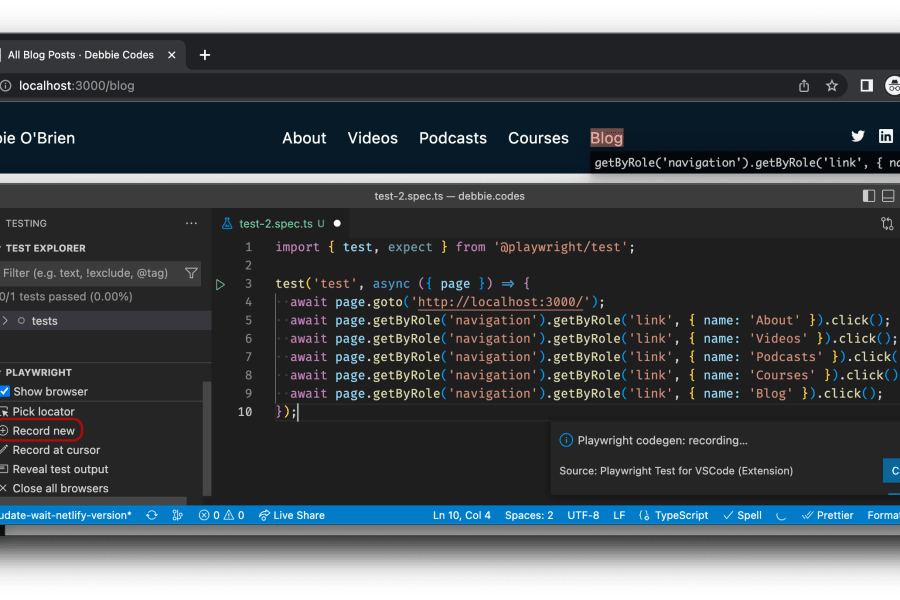Click the '@playwright/test' import string

tap(560, 247)
